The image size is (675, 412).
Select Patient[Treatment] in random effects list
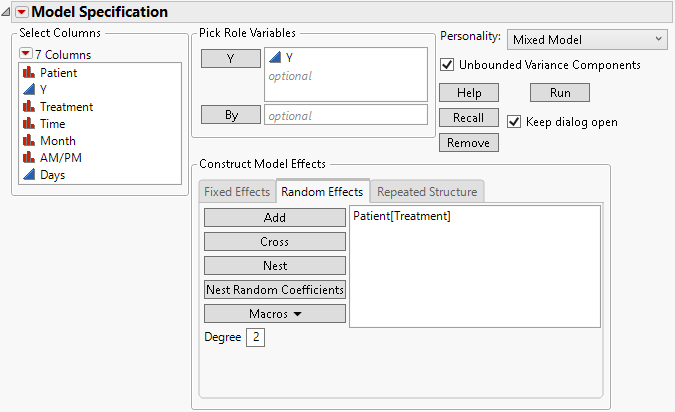coord(402,216)
